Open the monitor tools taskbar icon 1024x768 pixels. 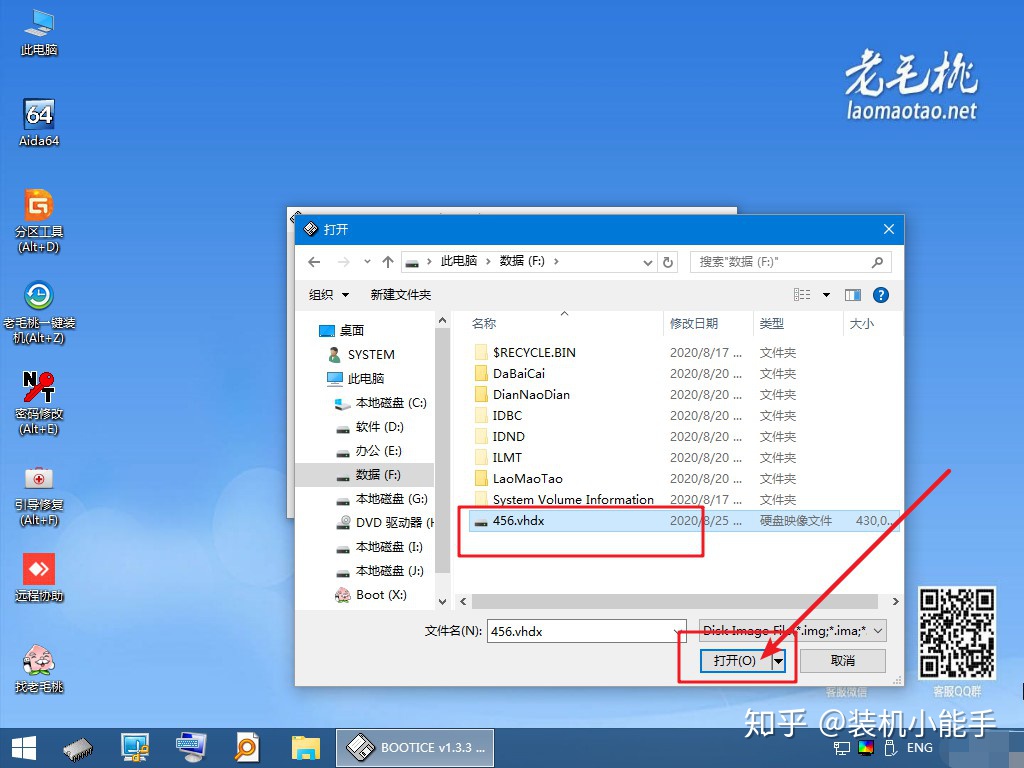(135, 748)
